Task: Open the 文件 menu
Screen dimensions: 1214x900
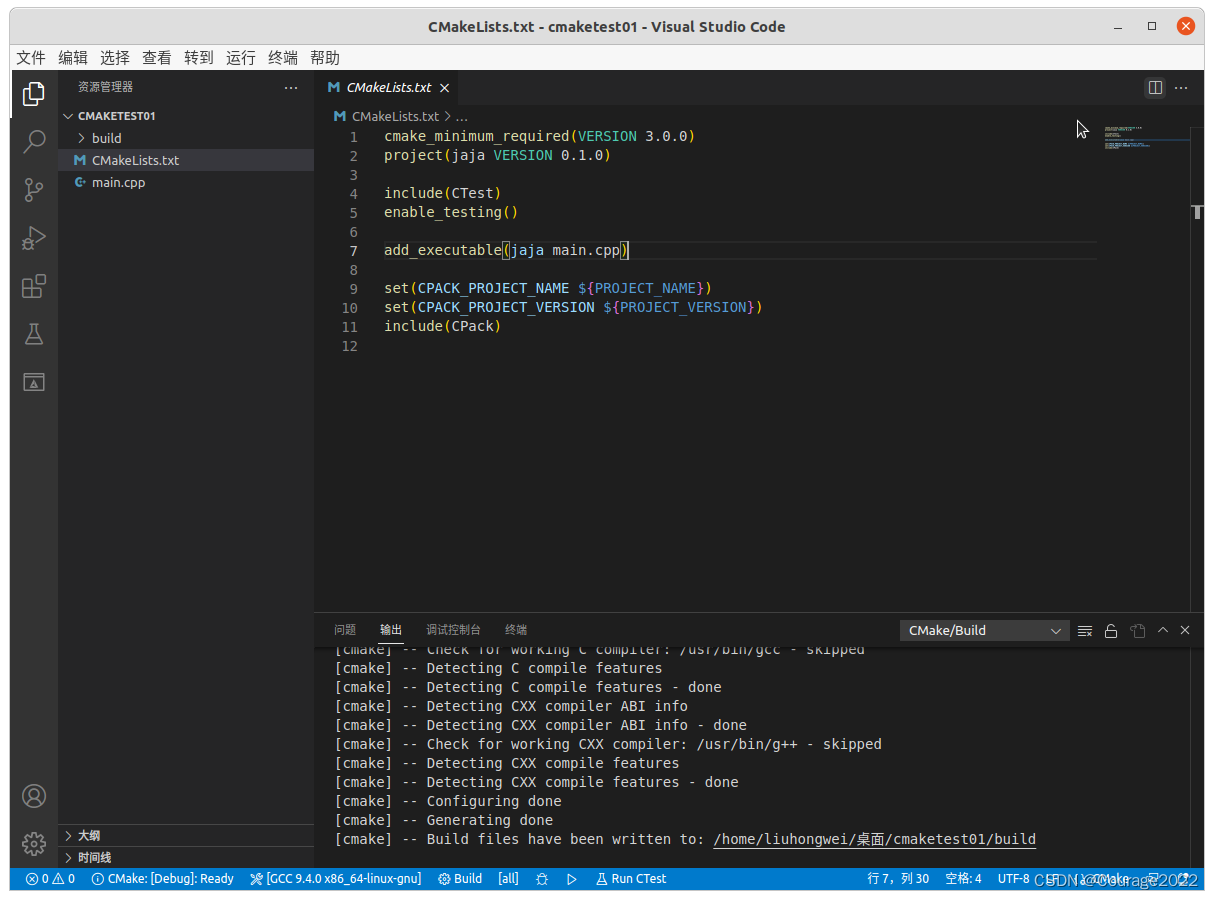Action: point(31,58)
